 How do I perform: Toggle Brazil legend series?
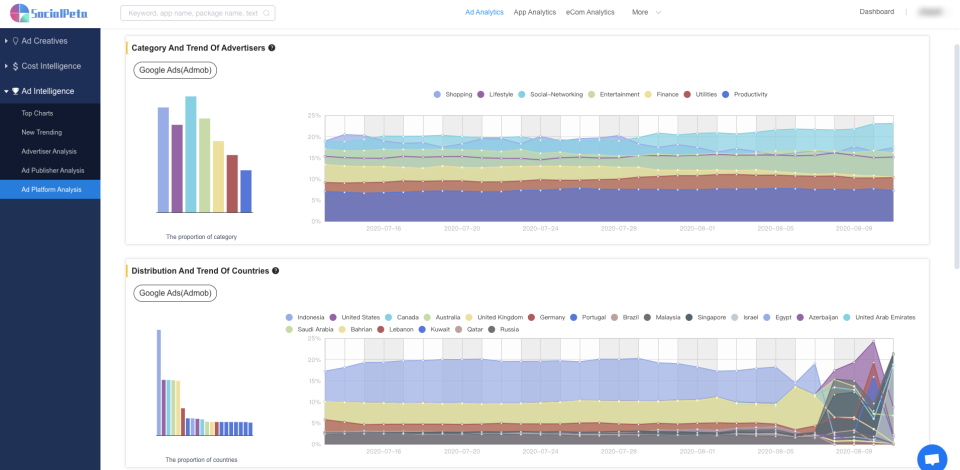point(625,317)
